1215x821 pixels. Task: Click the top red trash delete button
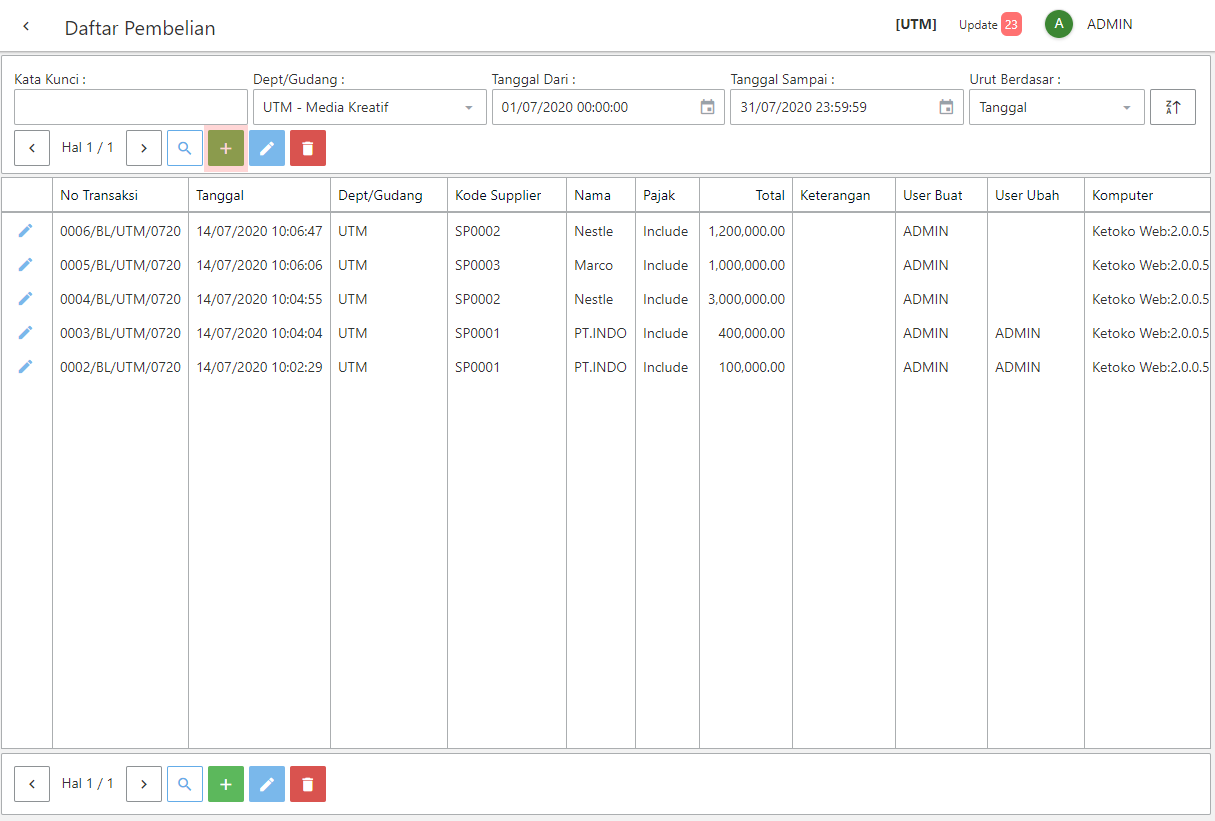click(x=308, y=148)
